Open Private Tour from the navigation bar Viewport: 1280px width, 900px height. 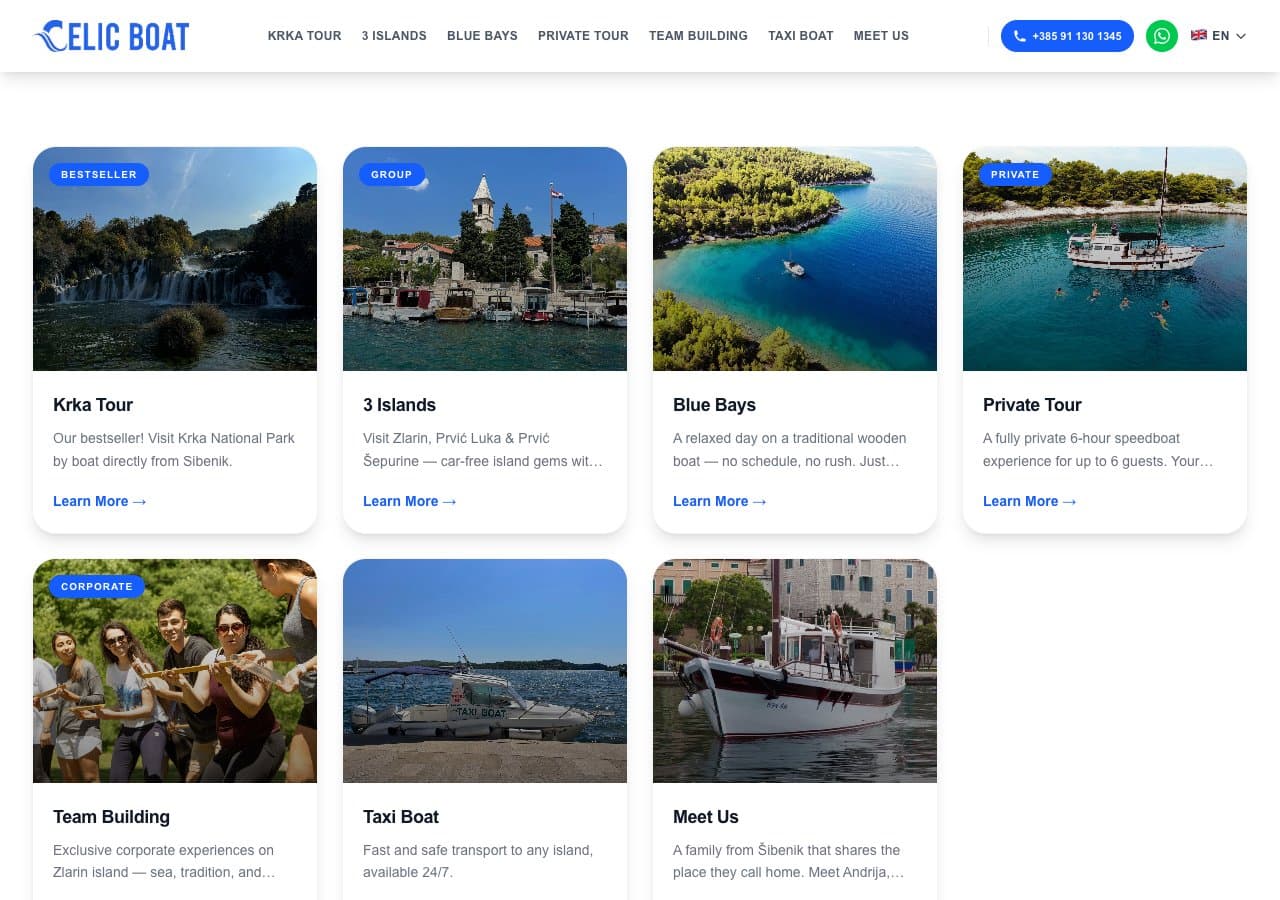point(583,36)
